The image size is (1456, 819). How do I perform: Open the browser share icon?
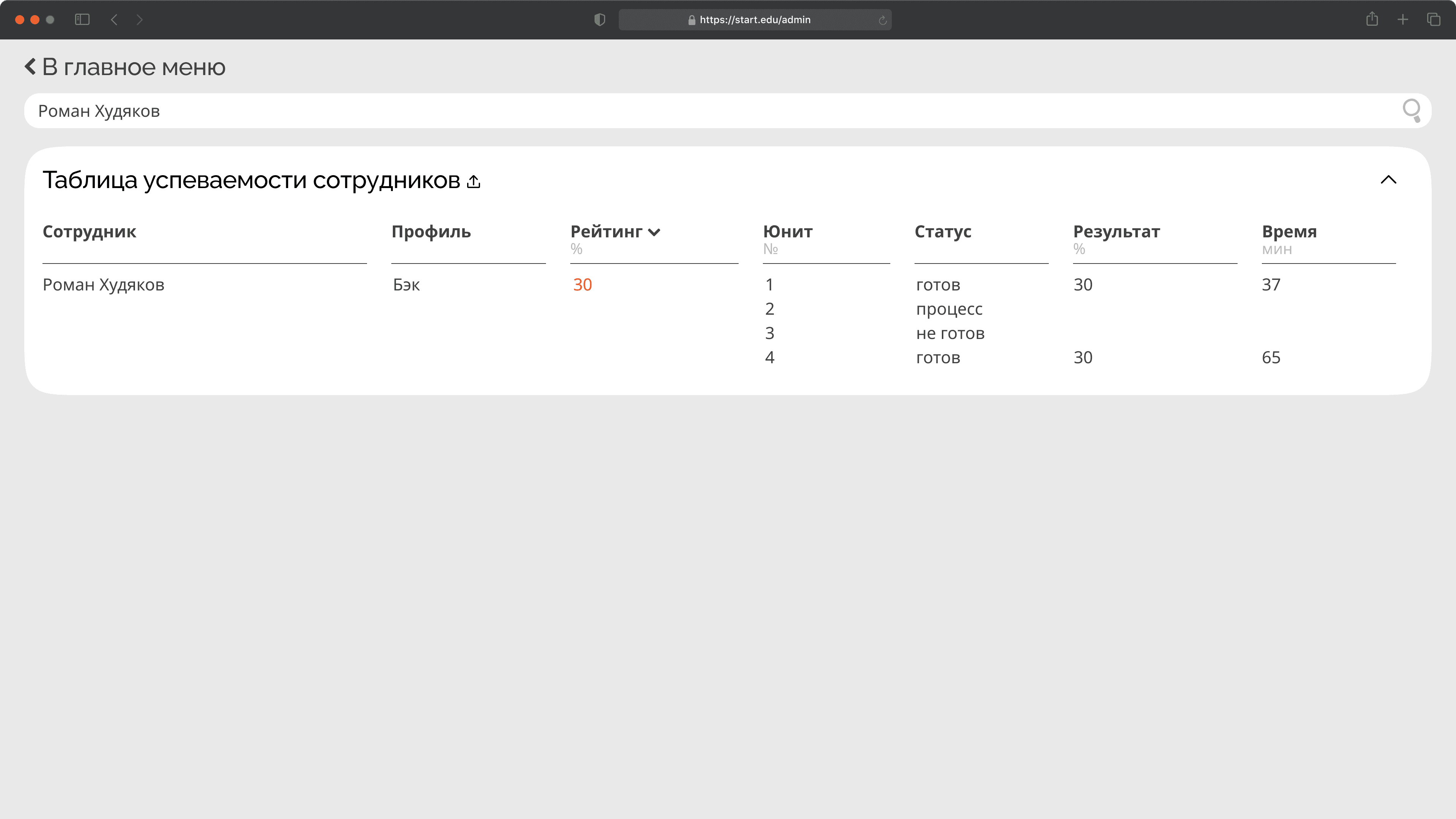click(x=1372, y=19)
